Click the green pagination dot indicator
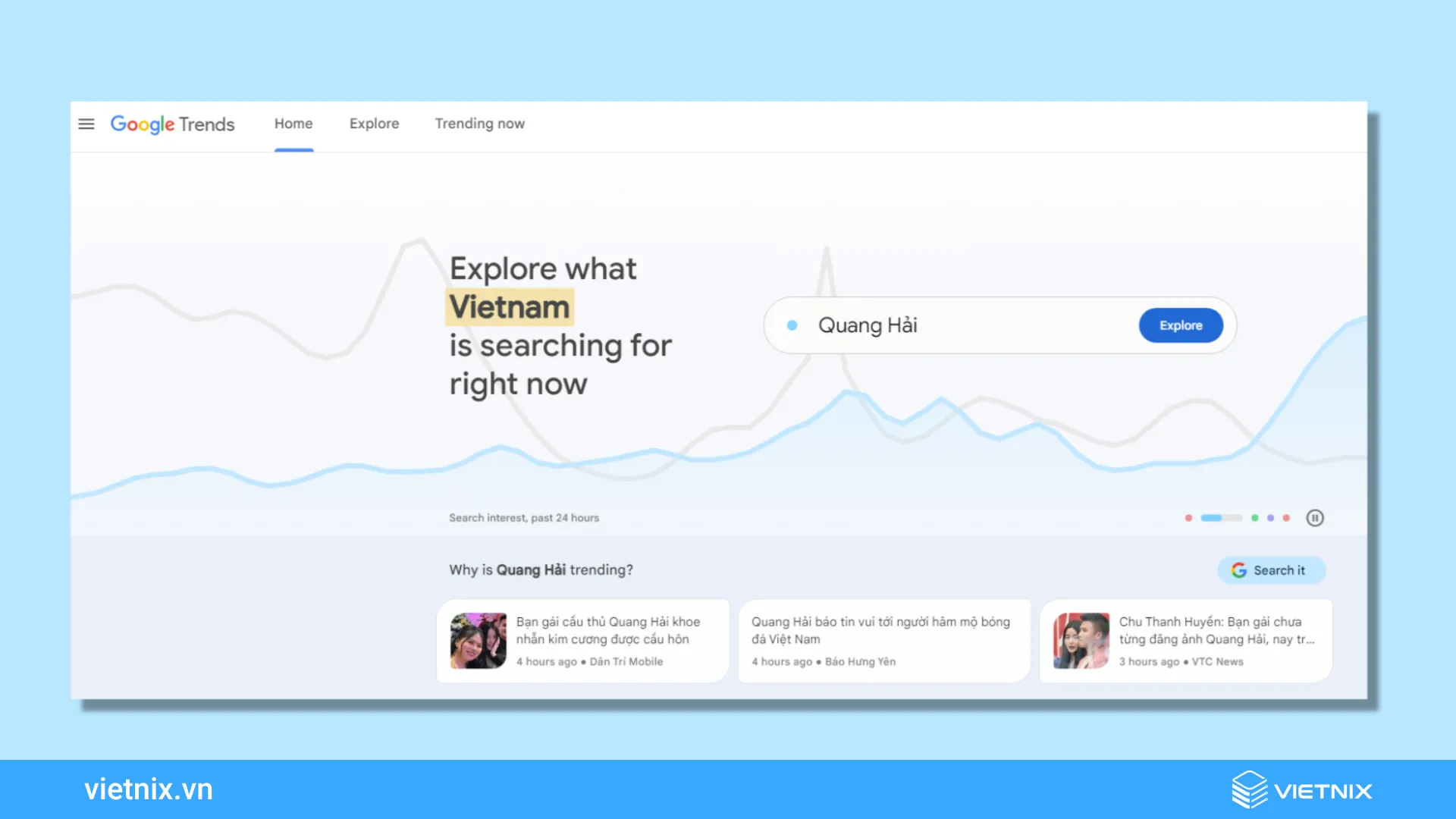This screenshot has width=1456, height=819. coord(1251,518)
